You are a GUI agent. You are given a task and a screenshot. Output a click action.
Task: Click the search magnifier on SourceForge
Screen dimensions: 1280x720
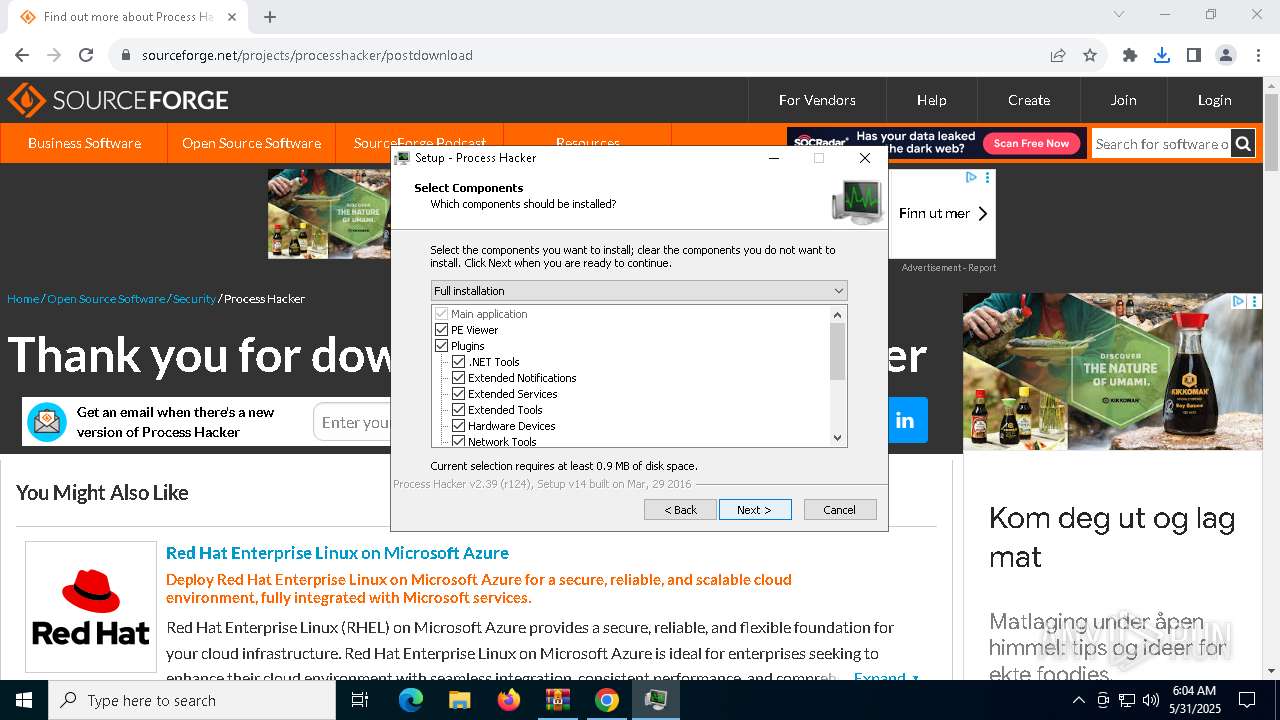[1243, 144]
